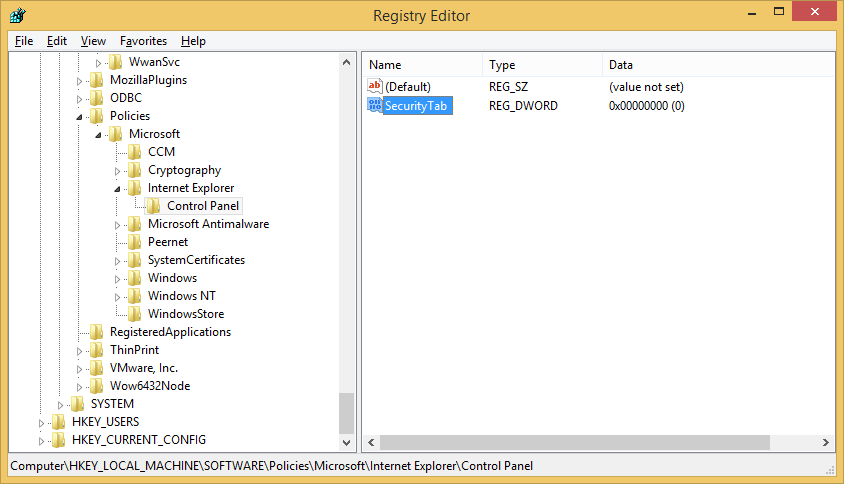Click the ThinPrint folder icon

pyautogui.click(x=97, y=350)
